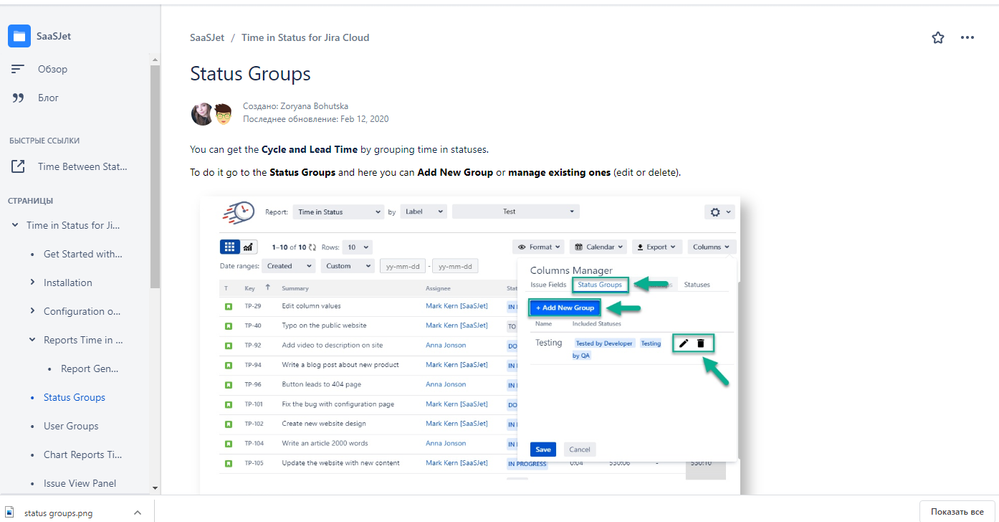This screenshot has height=522, width=999.
Task: Click the SaaSJet space logo icon
Action: 19,36
